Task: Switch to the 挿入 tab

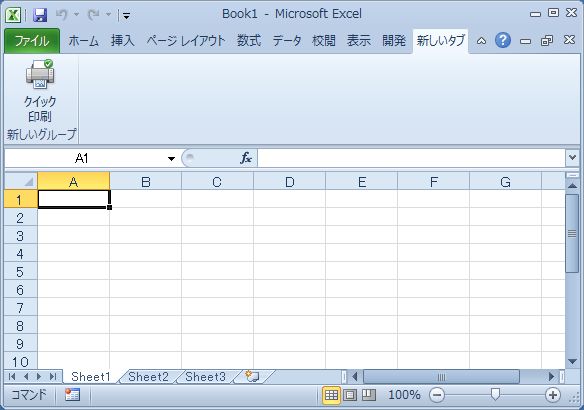Action: coord(123,41)
